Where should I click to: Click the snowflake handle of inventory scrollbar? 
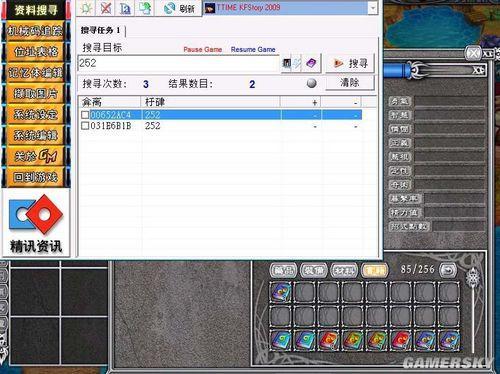[473, 277]
